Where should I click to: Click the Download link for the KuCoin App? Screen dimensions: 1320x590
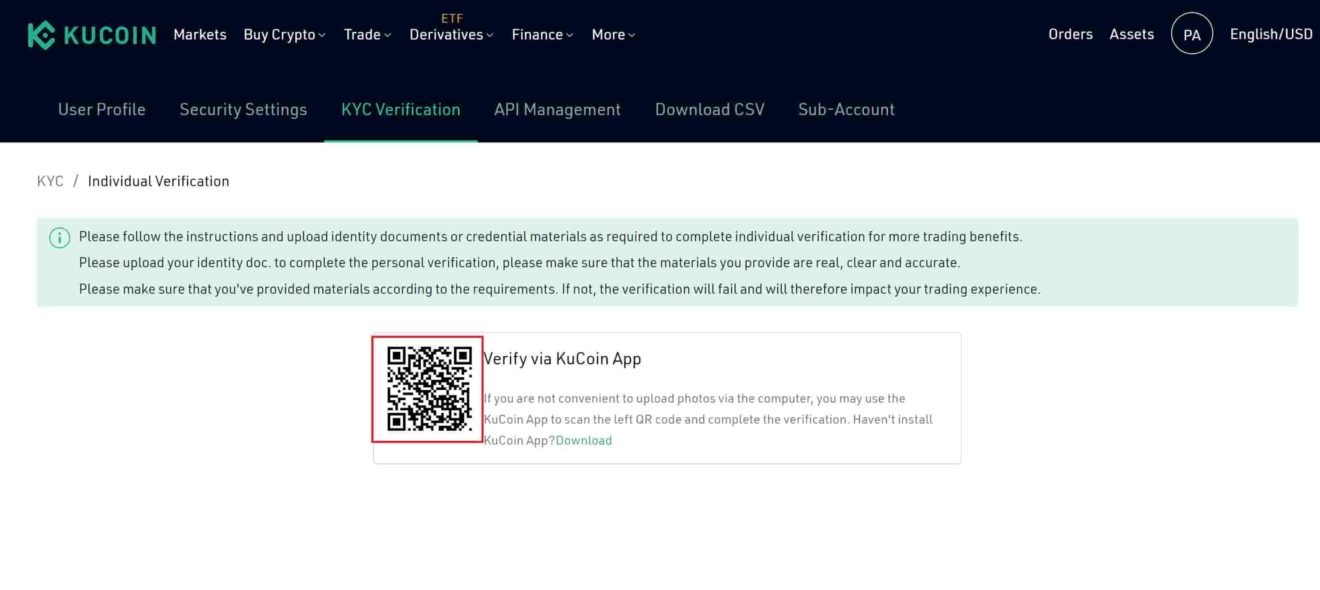(584, 440)
